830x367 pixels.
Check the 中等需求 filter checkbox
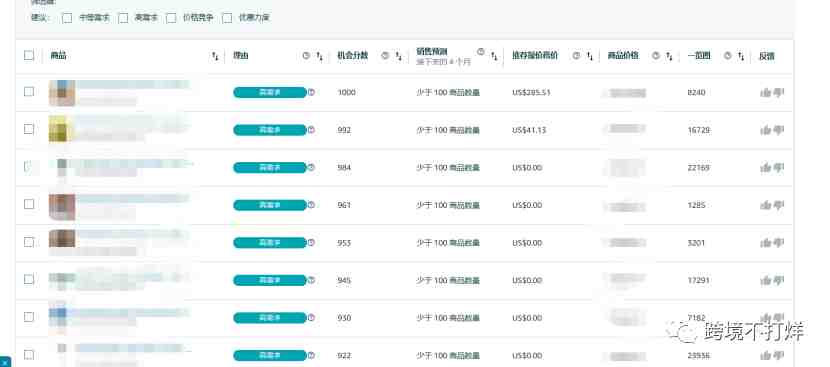coord(67,18)
